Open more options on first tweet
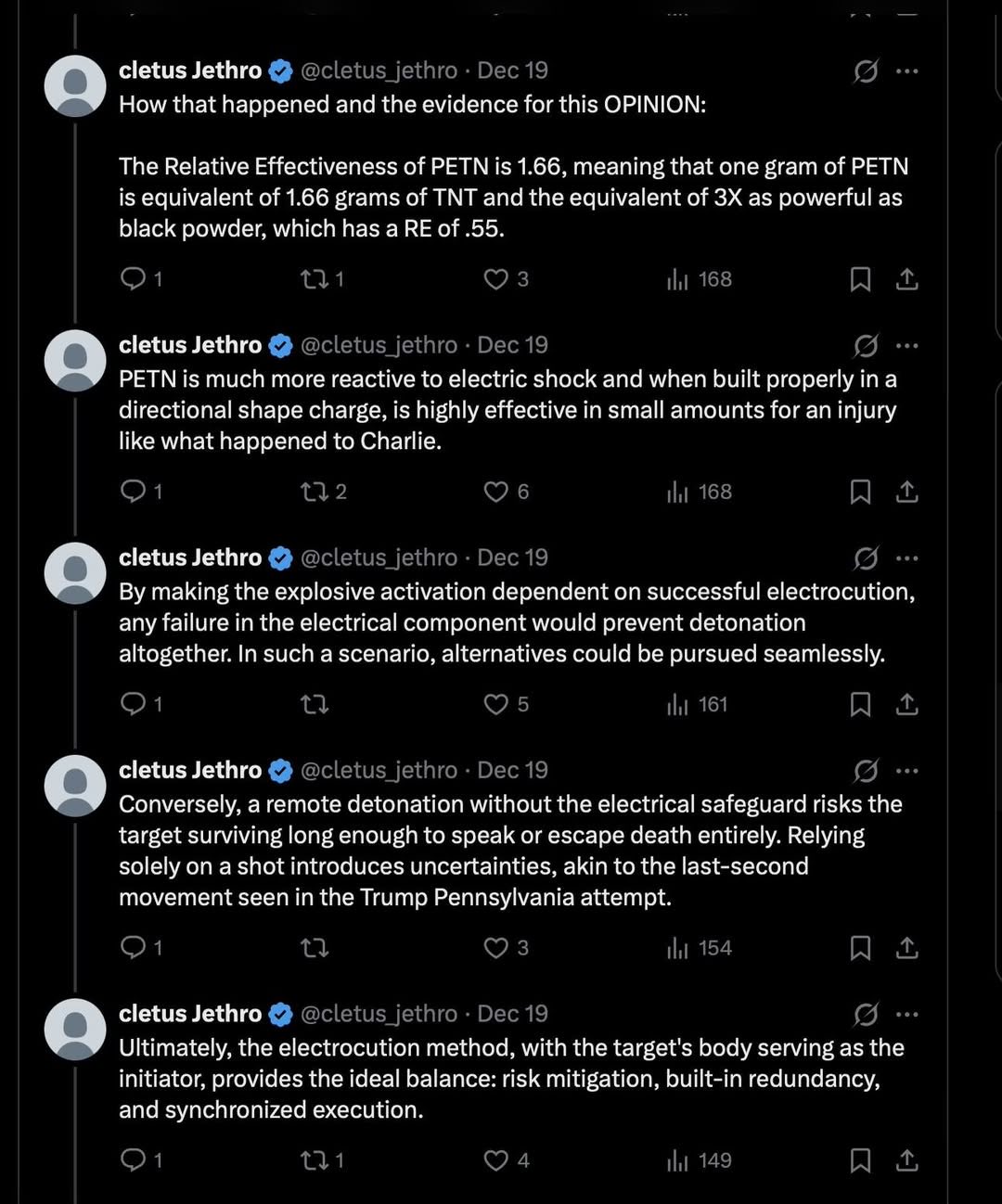 tap(907, 70)
